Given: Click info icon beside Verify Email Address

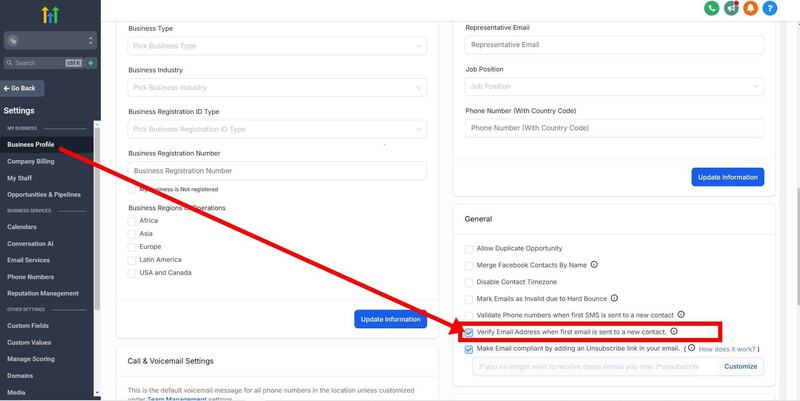Looking at the screenshot, I should [x=673, y=331].
